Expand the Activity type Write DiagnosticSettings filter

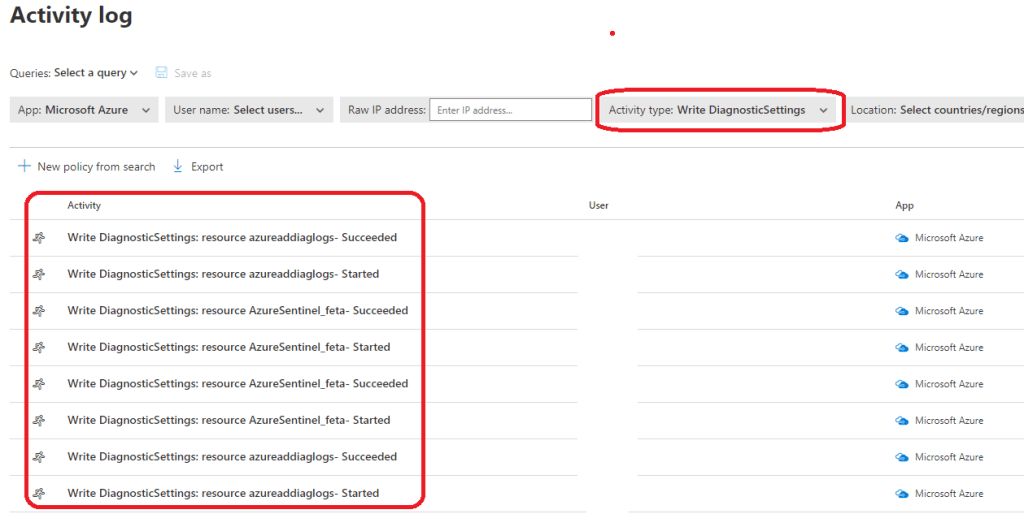coord(719,110)
